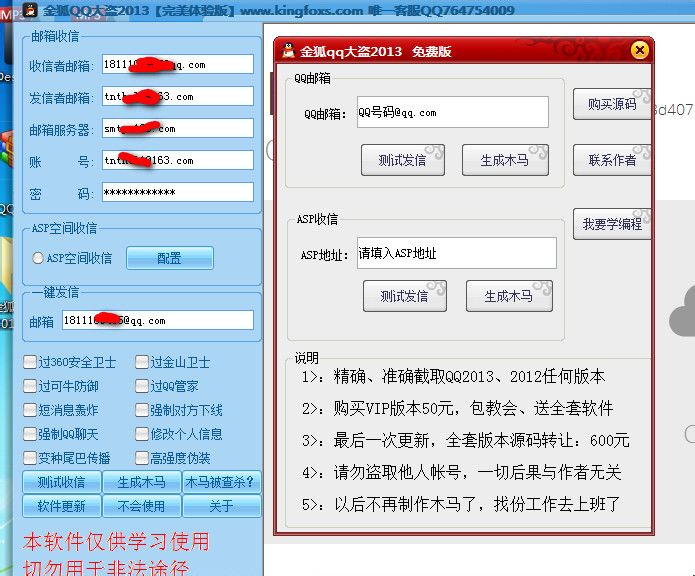The image size is (695, 576).
Task: Click the 购买源码 button
Action: tap(612, 104)
